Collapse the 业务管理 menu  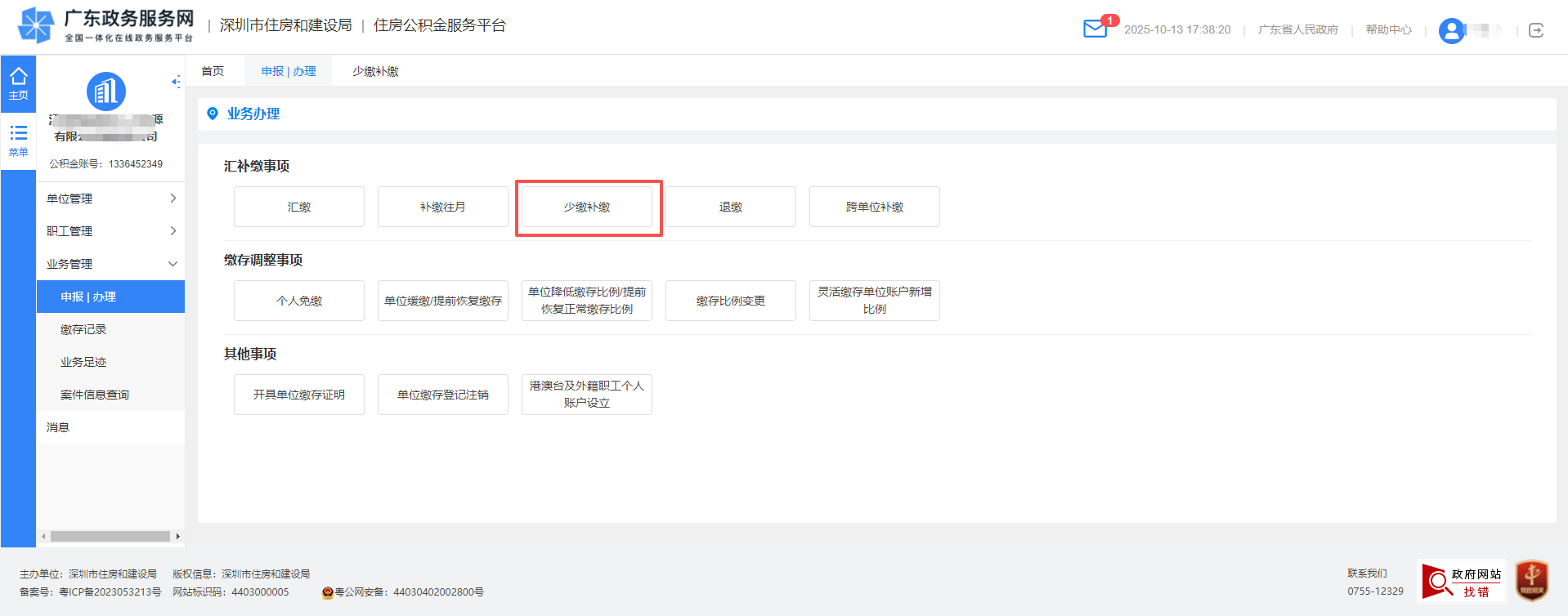pos(110,264)
